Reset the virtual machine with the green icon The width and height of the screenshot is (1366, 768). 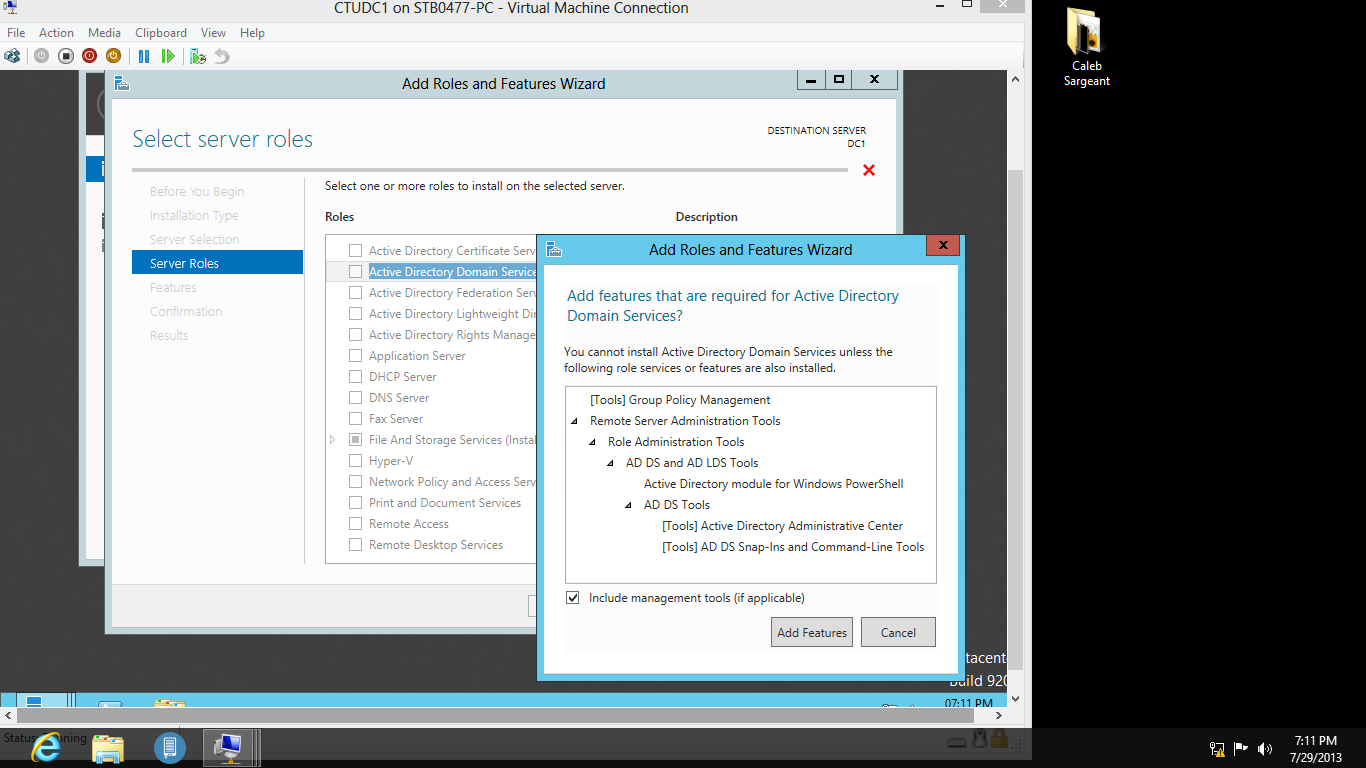pos(168,56)
